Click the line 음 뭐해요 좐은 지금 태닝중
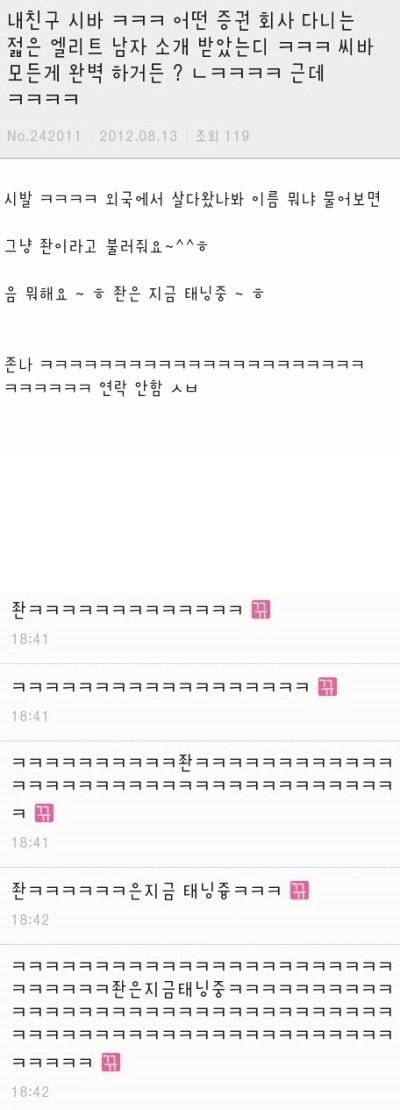400x1110 pixels. [134, 294]
